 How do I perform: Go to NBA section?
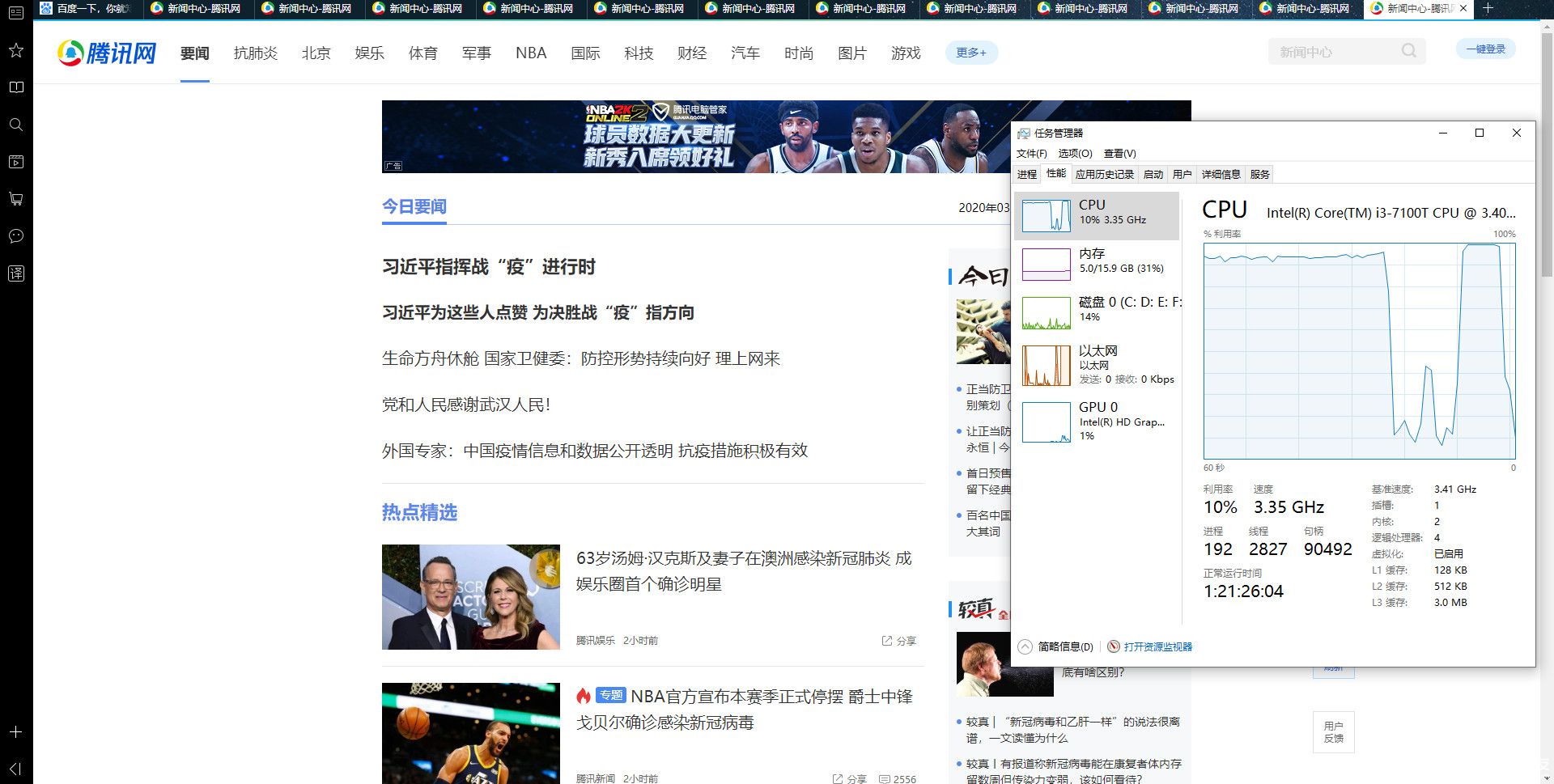(531, 53)
